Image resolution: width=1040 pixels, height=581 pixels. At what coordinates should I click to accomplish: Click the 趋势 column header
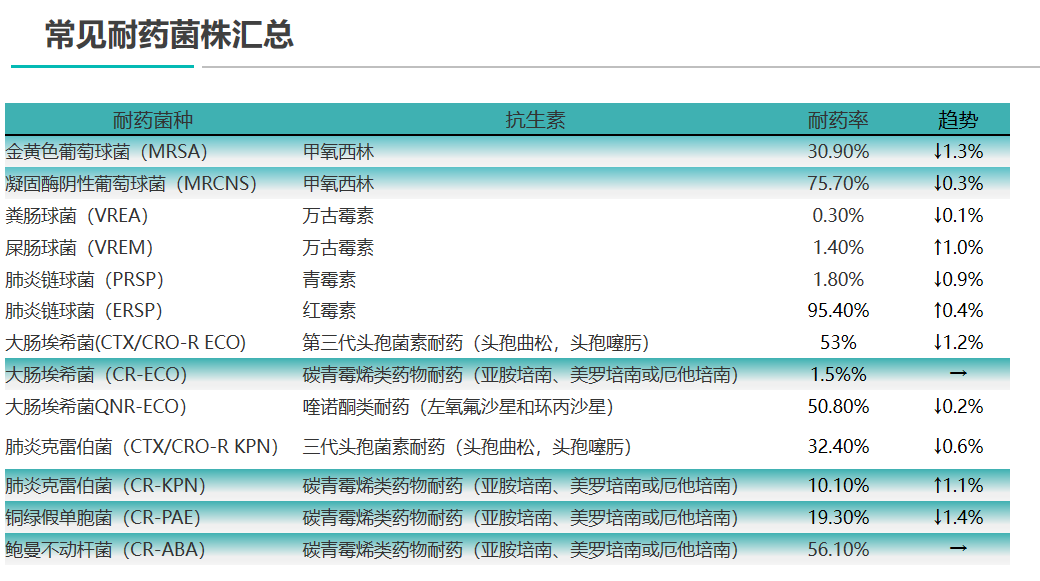click(x=957, y=120)
